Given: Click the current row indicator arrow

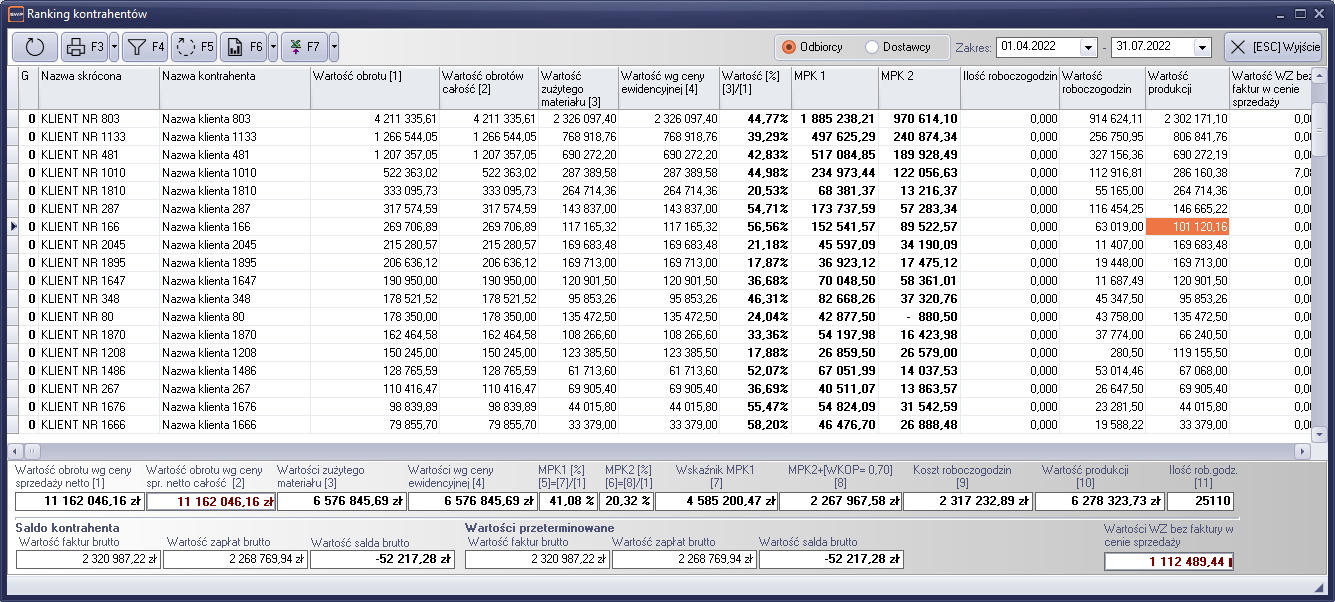Looking at the screenshot, I should (x=13, y=227).
